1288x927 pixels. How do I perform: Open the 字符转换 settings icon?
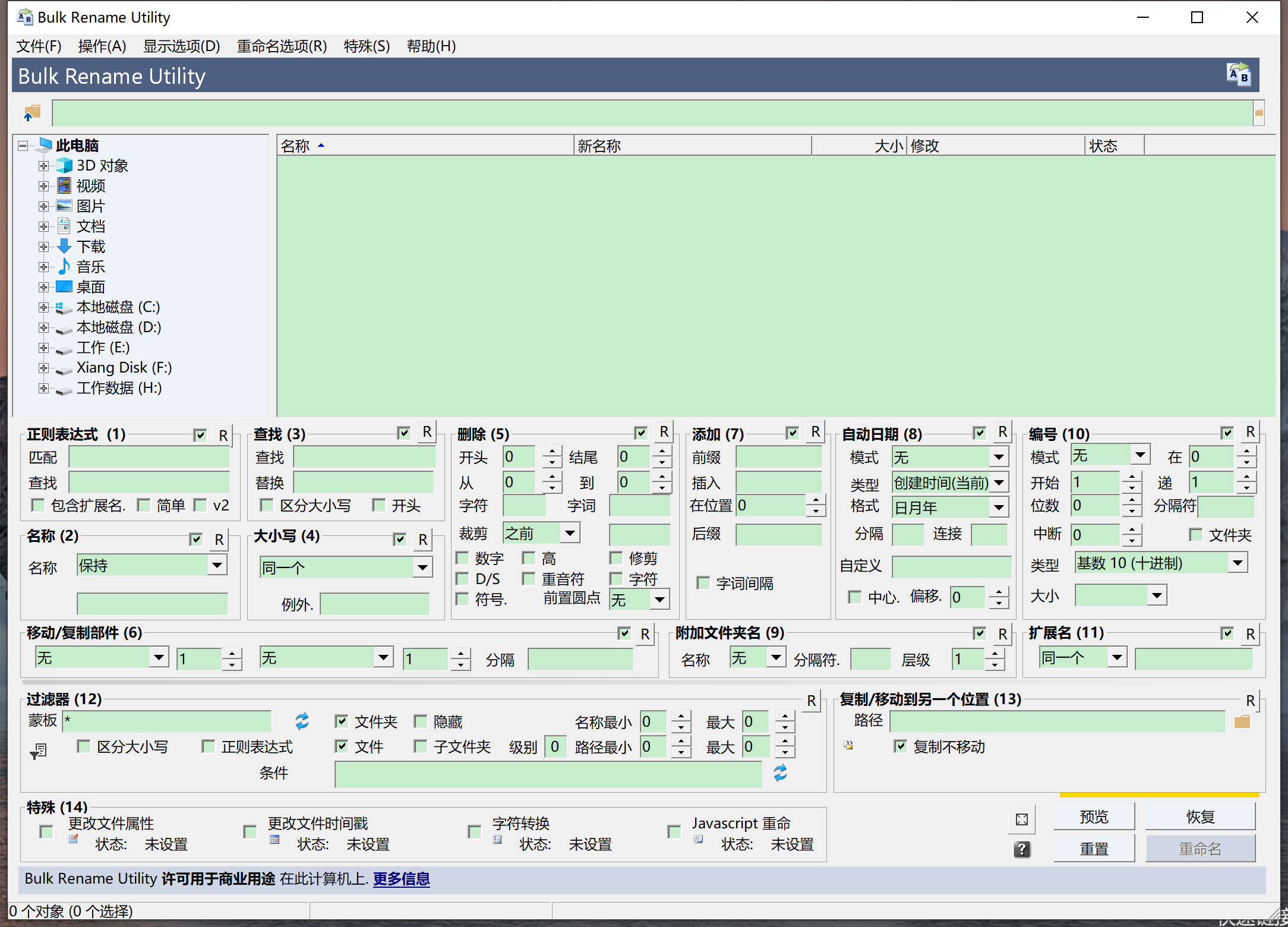(x=497, y=840)
